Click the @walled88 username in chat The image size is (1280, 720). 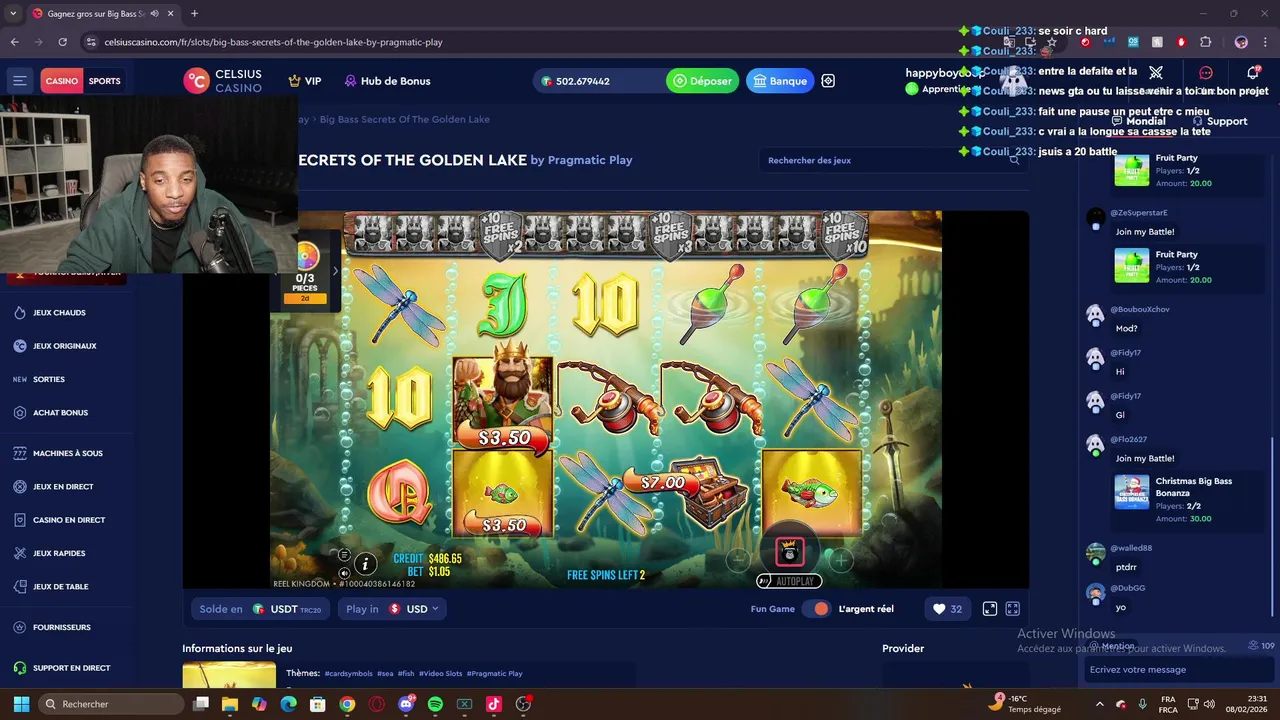[1131, 548]
